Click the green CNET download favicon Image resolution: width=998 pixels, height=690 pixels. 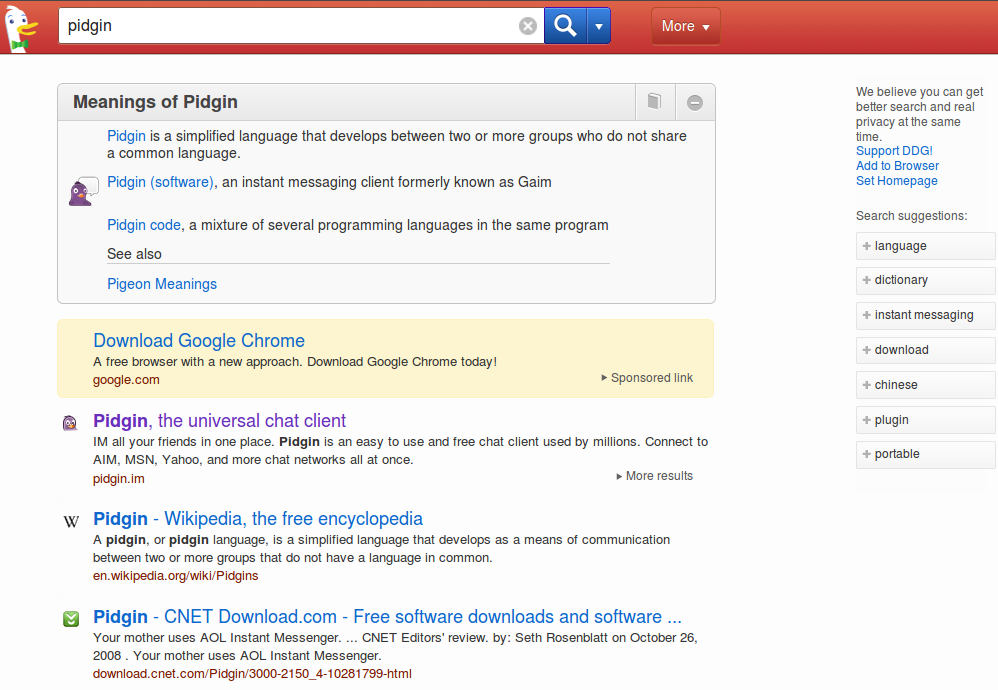(71, 619)
